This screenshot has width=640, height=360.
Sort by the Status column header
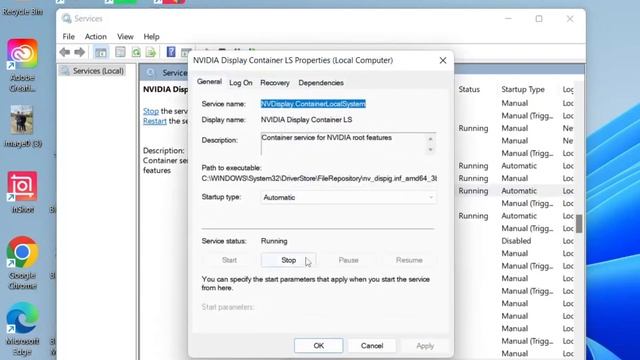pyautogui.click(x=469, y=89)
